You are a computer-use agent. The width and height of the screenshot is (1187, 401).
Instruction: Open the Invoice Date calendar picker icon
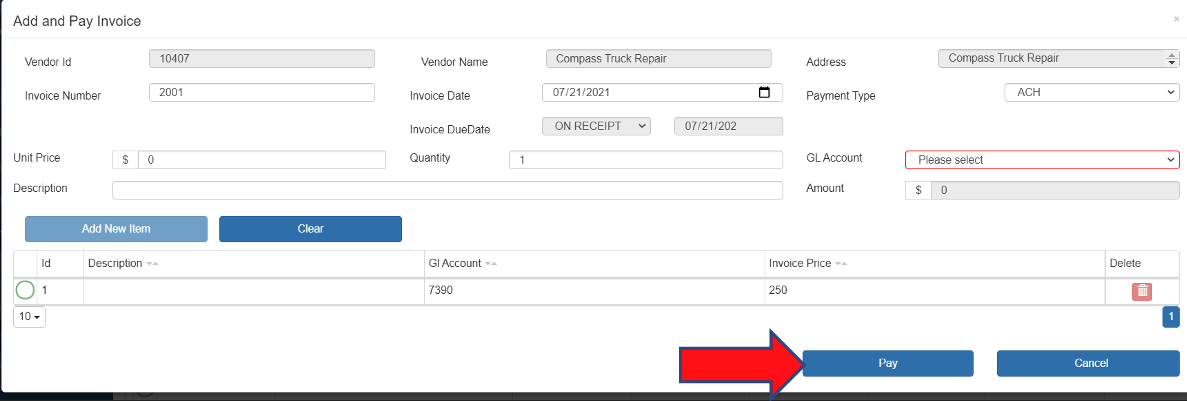tap(764, 92)
